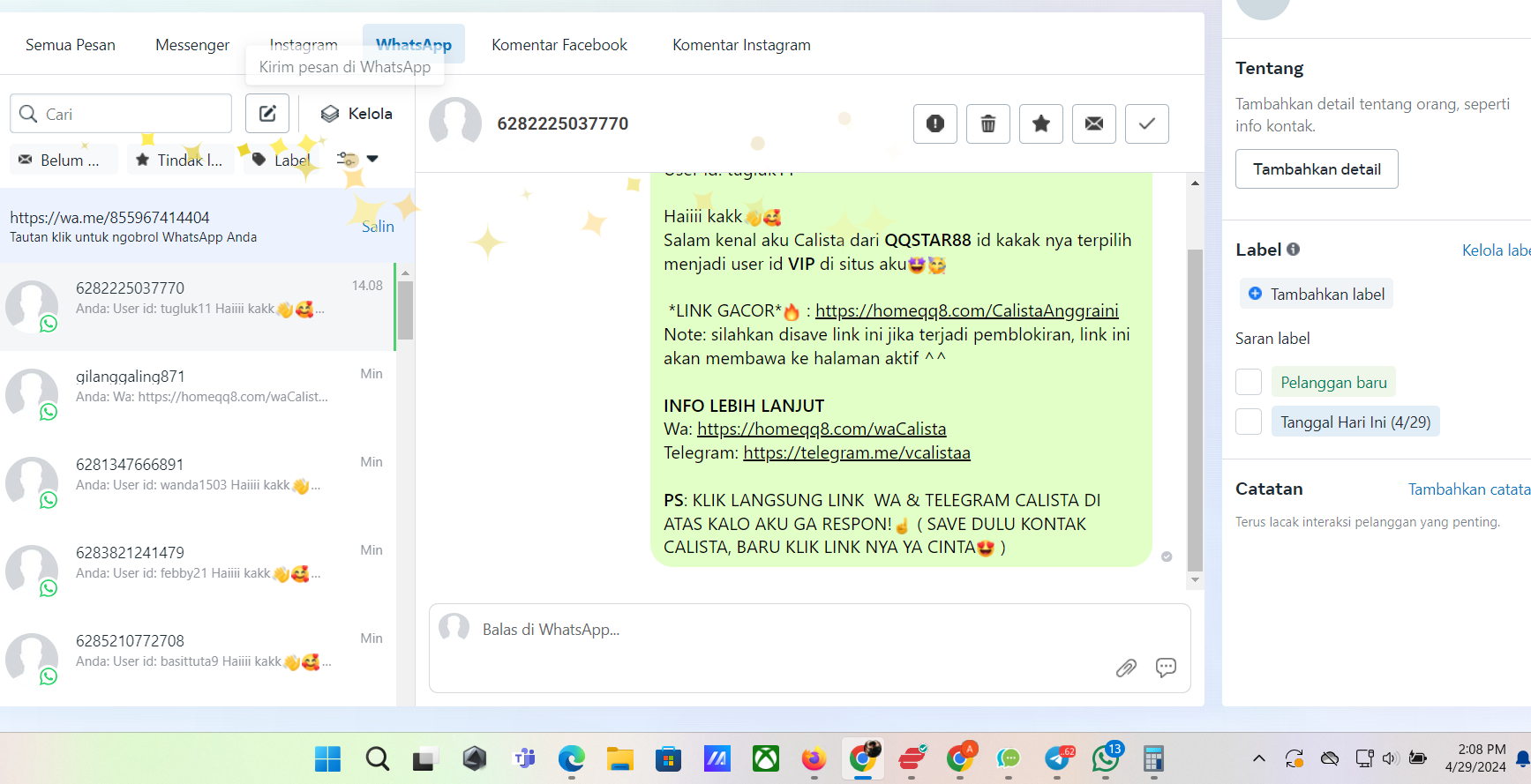This screenshot has width=1531, height=784.
Task: Click Tambahkan catatan link
Action: click(1469, 489)
